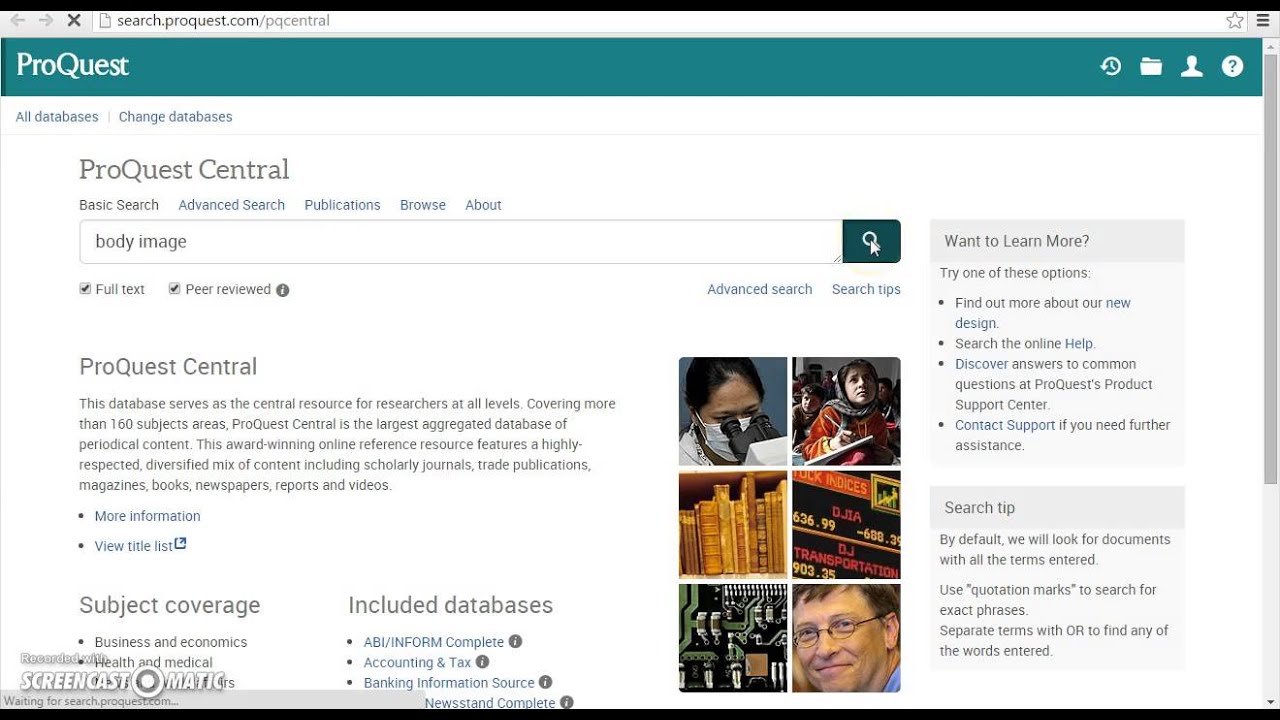Click the magnifying glass search button

coord(871,241)
